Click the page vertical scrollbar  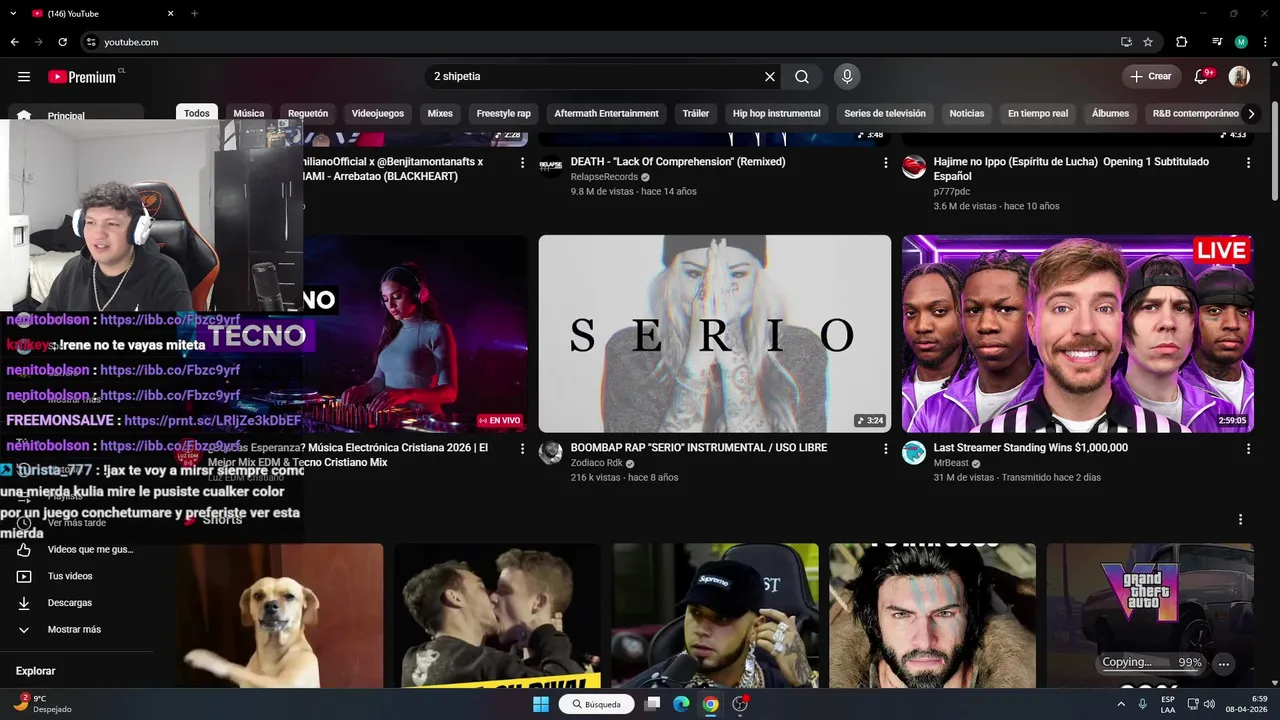pyautogui.click(x=1274, y=150)
